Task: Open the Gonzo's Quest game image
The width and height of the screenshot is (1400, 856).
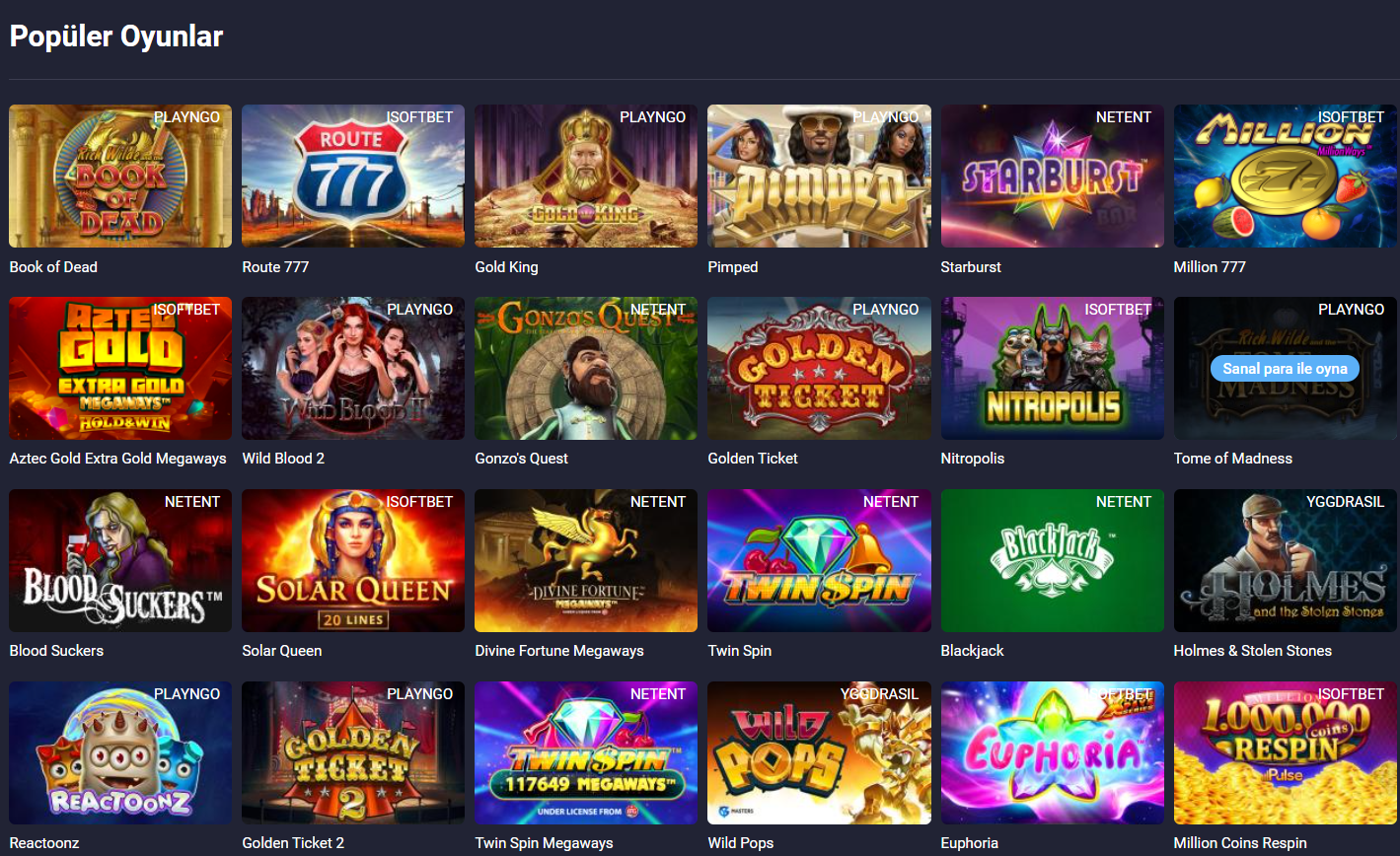Action: click(586, 368)
